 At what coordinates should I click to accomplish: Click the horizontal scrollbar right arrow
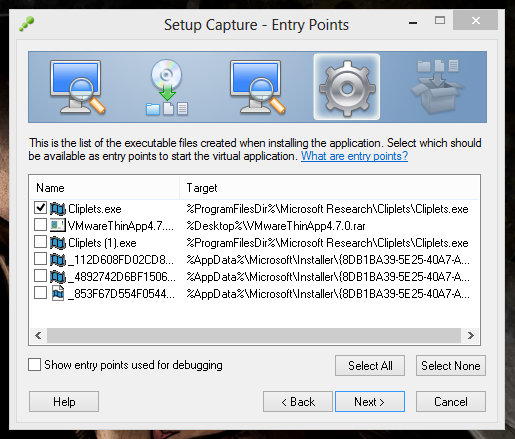point(470,335)
